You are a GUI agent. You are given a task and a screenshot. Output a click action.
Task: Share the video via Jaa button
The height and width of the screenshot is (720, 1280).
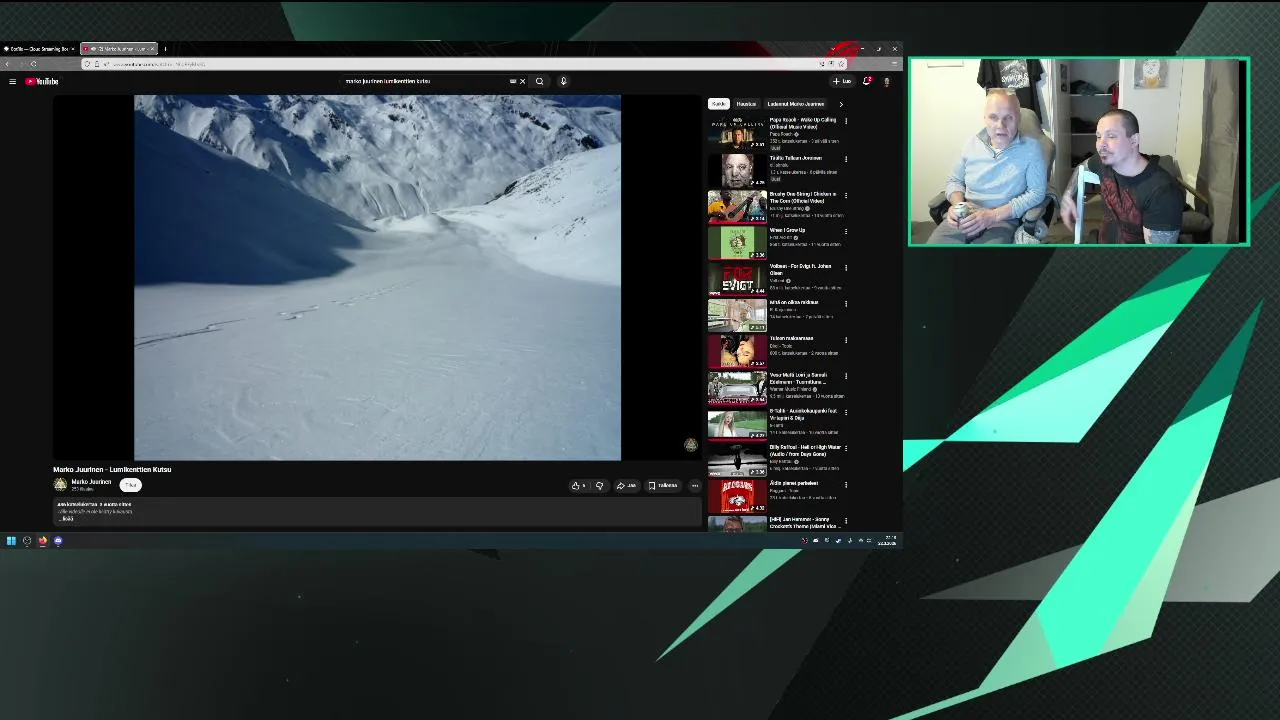click(626, 486)
